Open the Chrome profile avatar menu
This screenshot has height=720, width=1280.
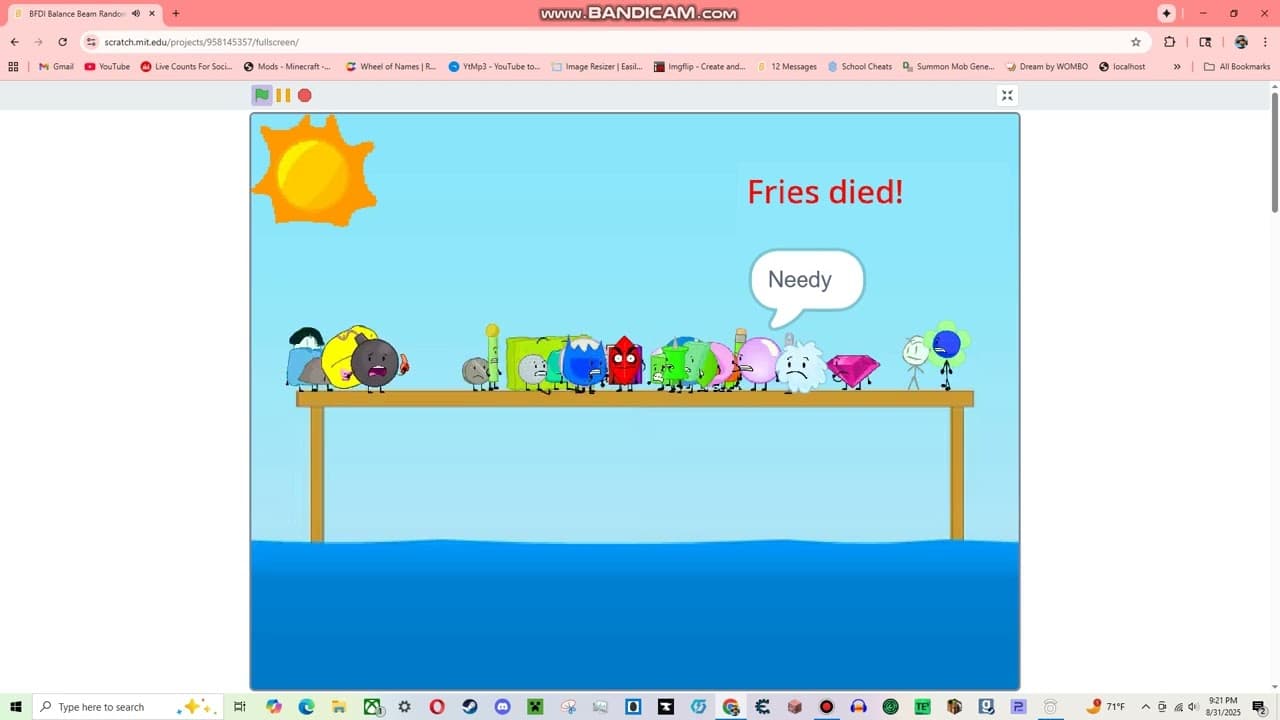[x=1241, y=42]
